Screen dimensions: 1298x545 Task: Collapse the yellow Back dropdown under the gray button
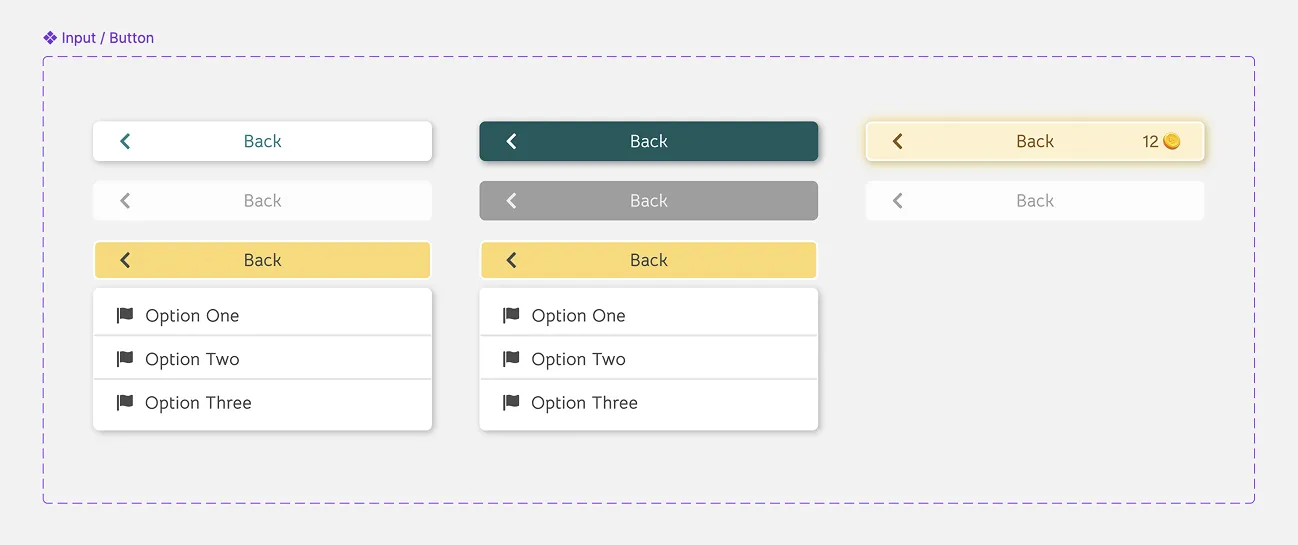pyautogui.click(x=648, y=260)
